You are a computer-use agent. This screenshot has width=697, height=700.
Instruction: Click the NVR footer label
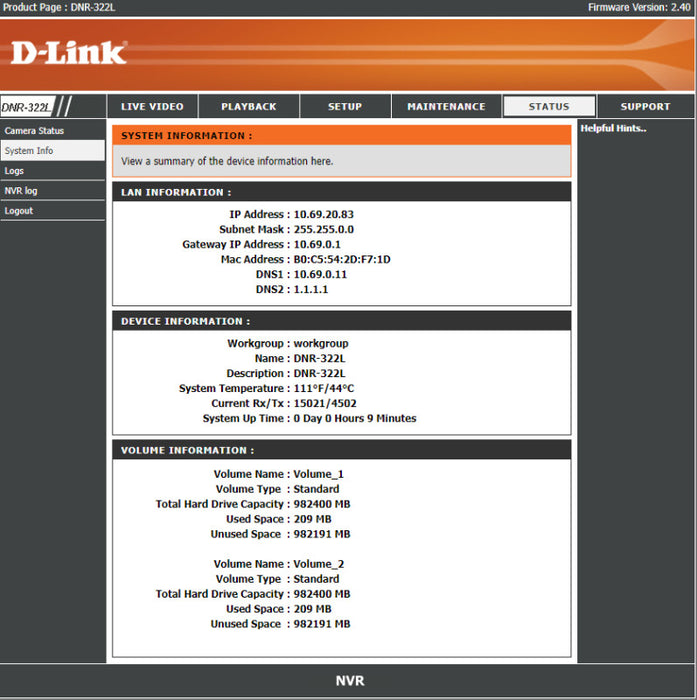coord(350,681)
